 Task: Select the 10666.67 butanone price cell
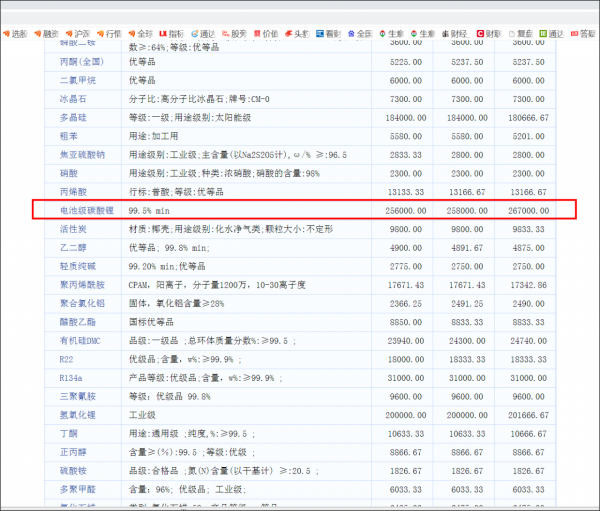pos(528,434)
